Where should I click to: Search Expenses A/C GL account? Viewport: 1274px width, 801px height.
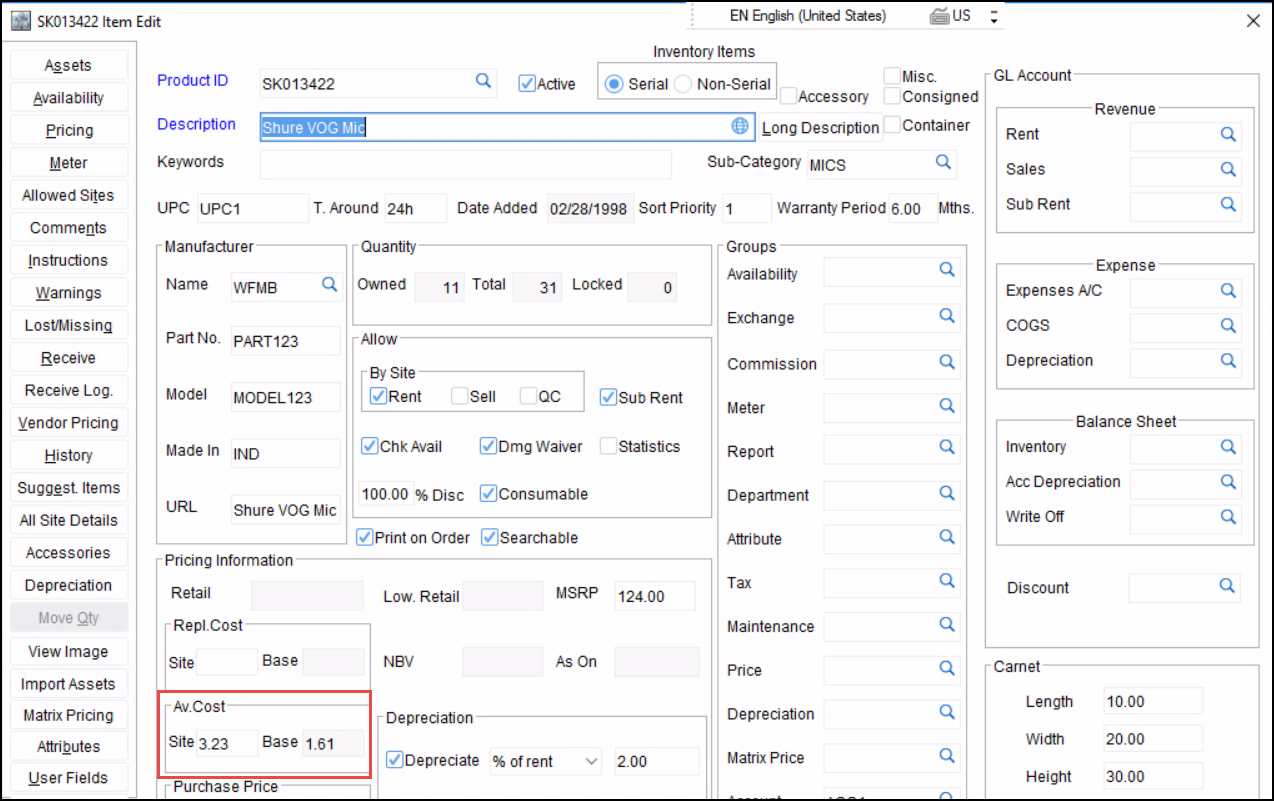(x=1228, y=291)
